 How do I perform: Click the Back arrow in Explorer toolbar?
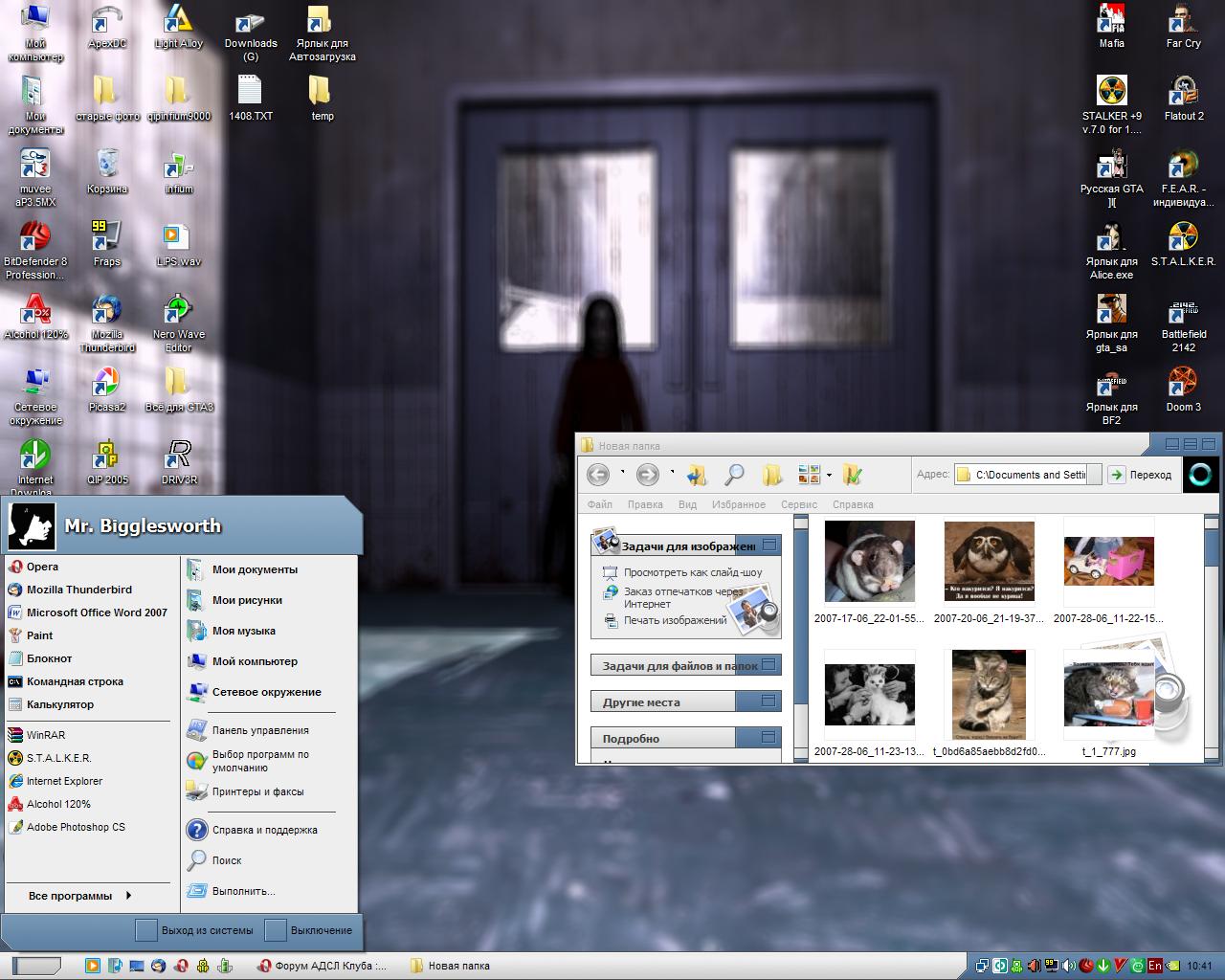point(598,475)
